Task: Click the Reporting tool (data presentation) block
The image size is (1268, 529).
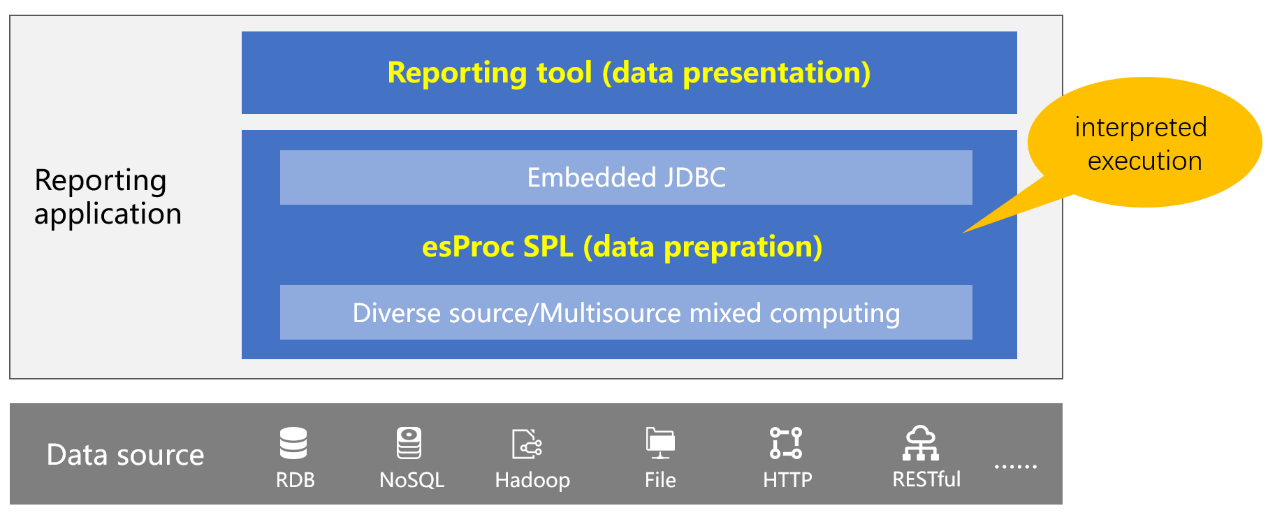Action: (629, 73)
